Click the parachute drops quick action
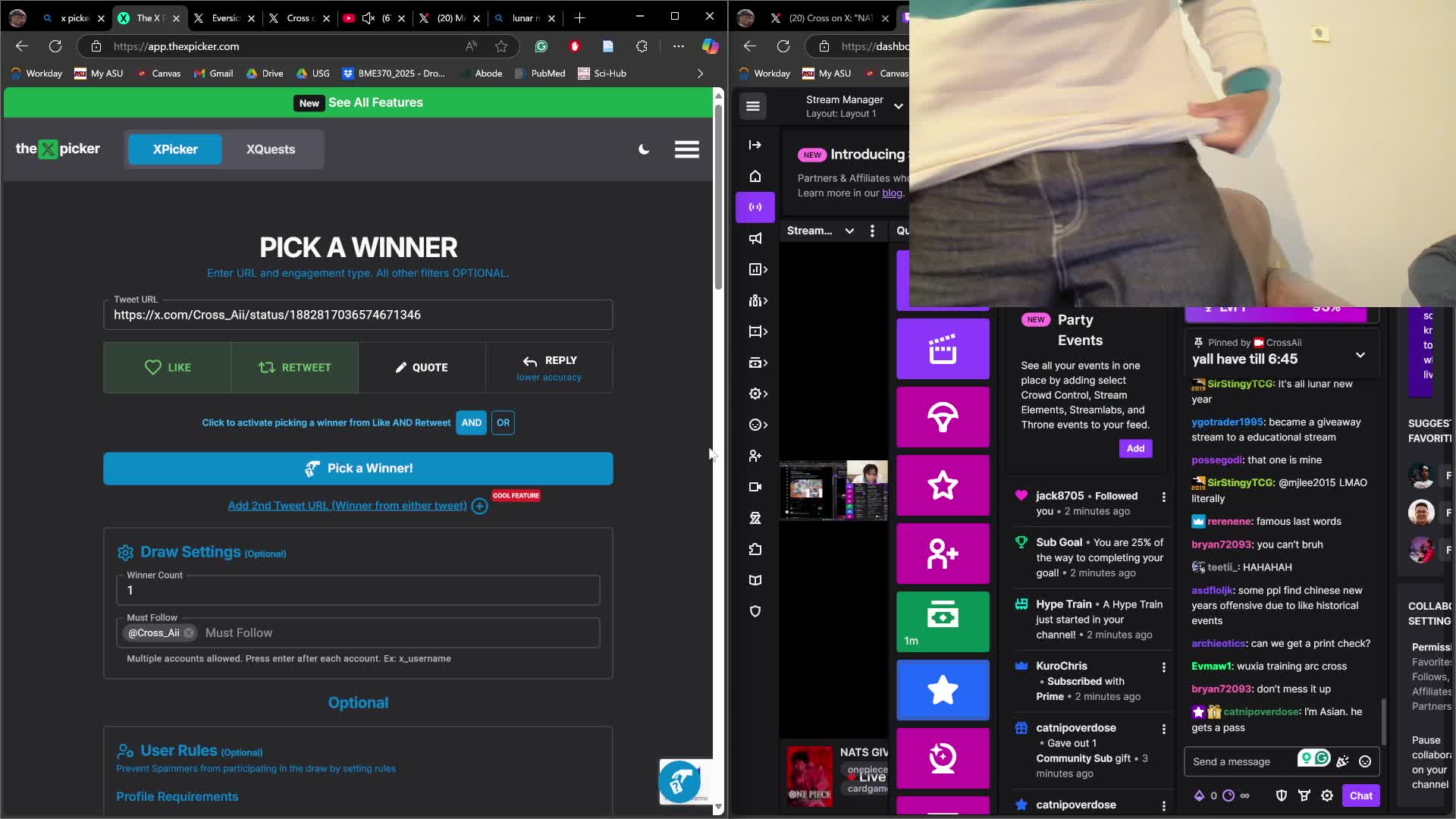The width and height of the screenshot is (1456, 819). 943,417
